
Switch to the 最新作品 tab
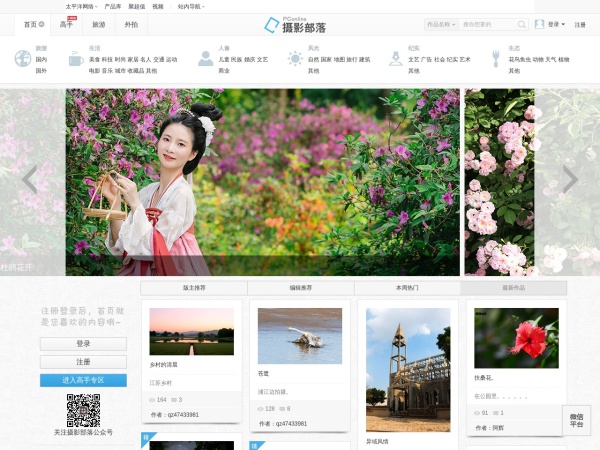coord(514,288)
